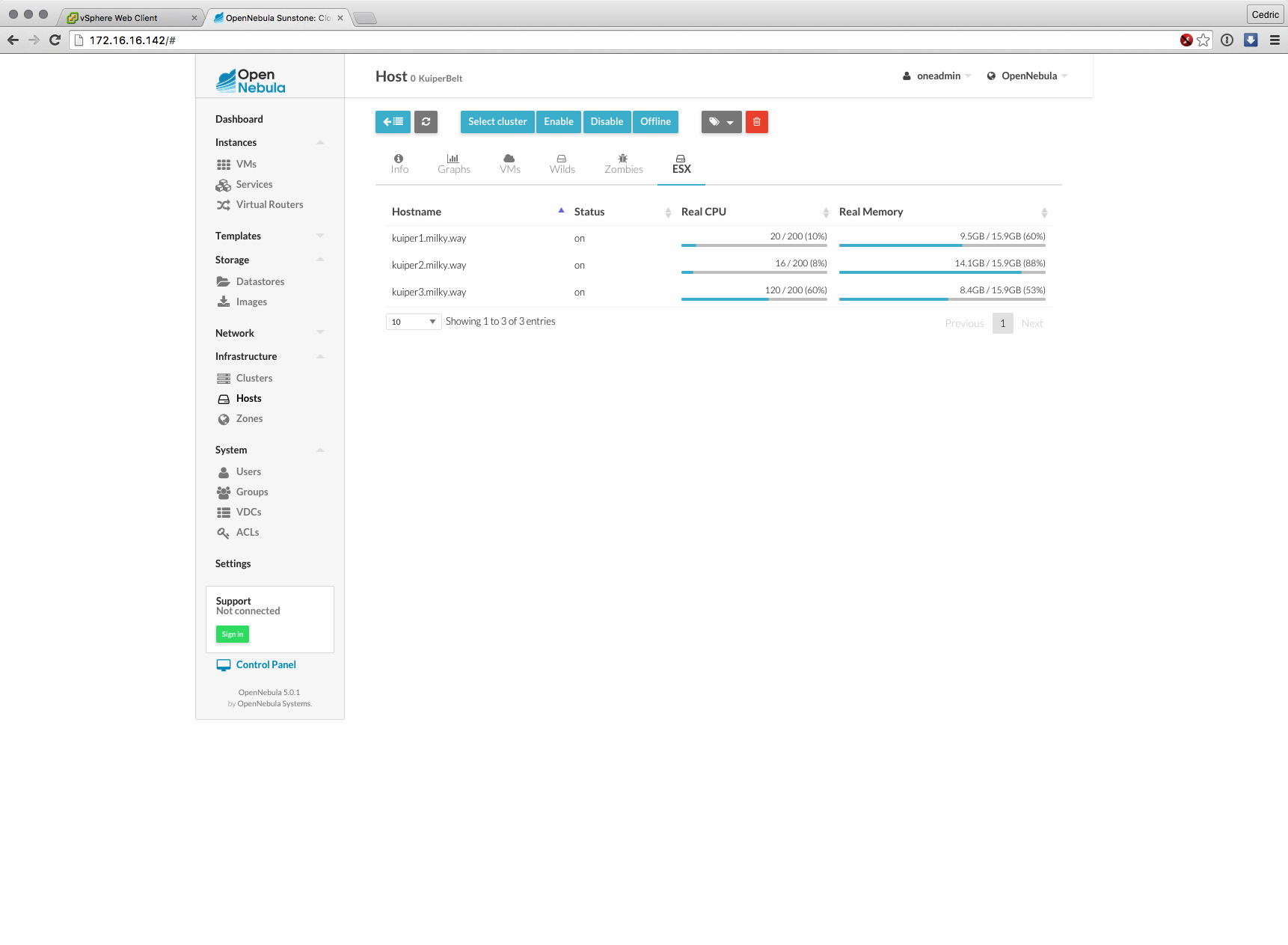Click the back-to-list arrow button
Viewport: 1288px width, 945px height.
click(393, 122)
